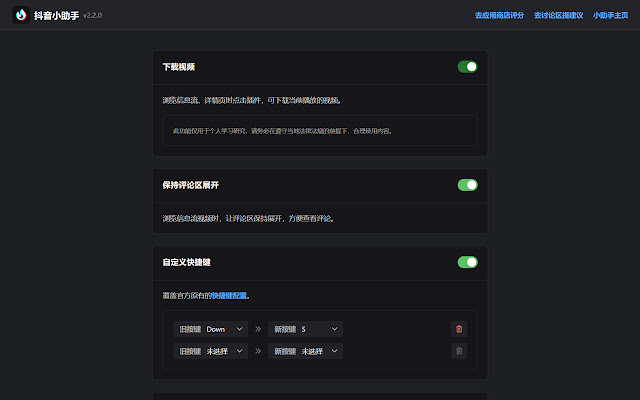Click the 抖音小助手 title text
Image resolution: width=640 pixels, height=400 pixels.
(56, 16)
